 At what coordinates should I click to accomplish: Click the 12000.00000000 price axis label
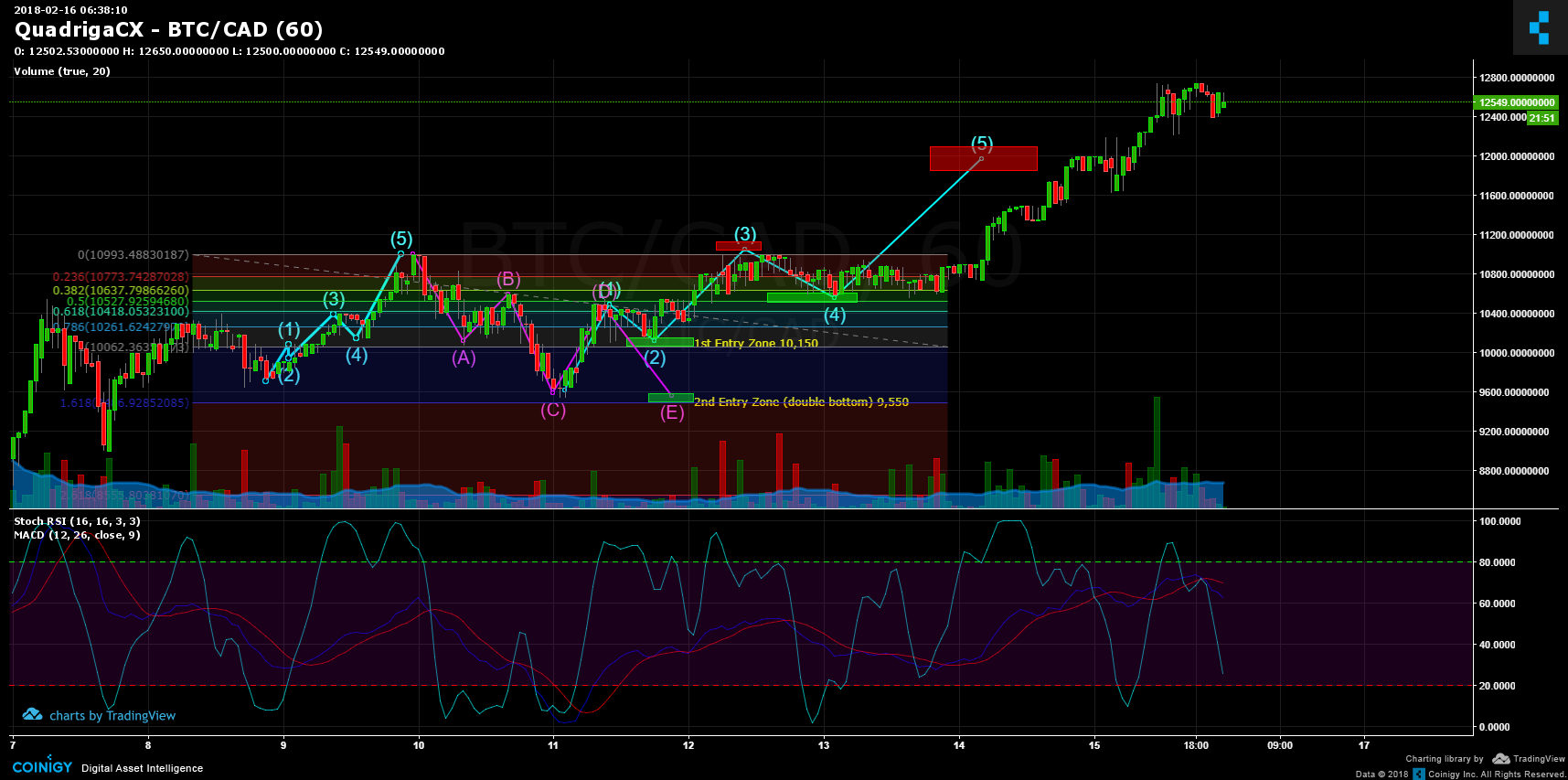click(1517, 156)
